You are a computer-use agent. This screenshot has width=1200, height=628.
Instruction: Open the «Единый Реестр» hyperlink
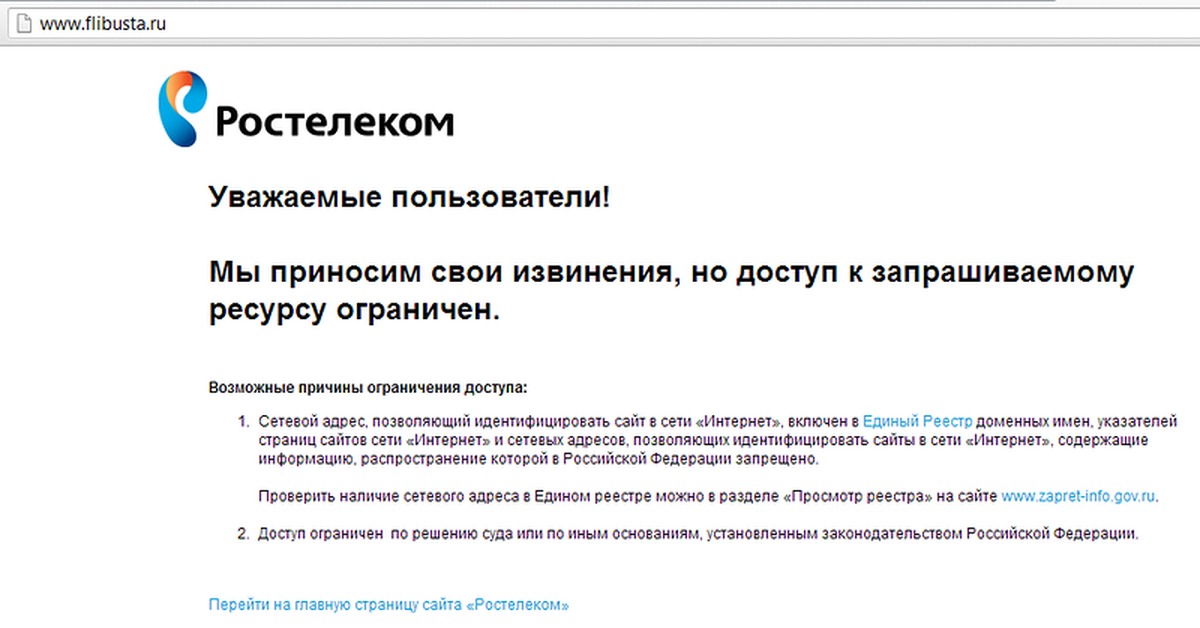pos(917,421)
